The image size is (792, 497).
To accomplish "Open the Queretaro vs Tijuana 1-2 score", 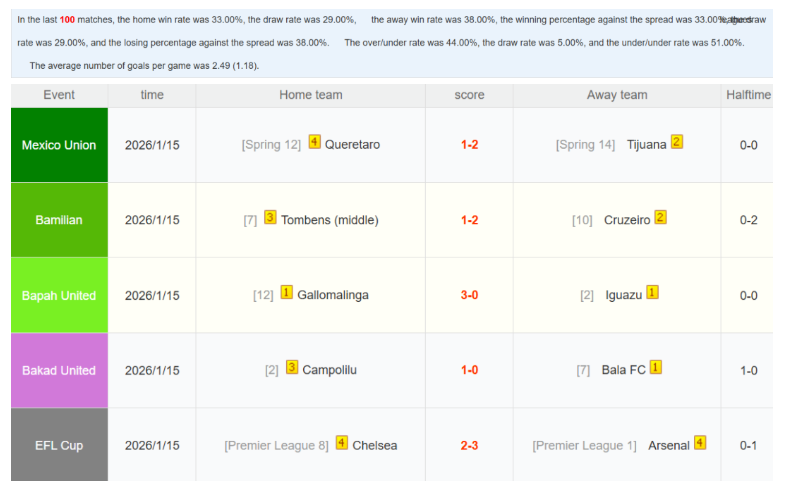I will tap(469, 145).
